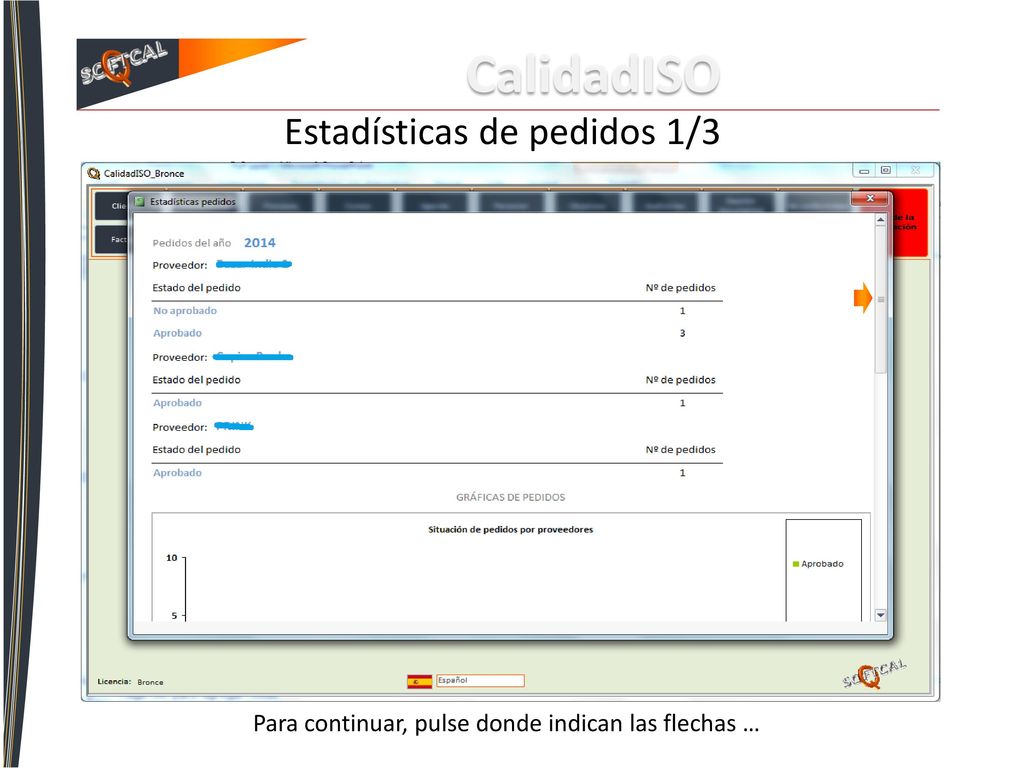Click 'Aprobado' row showing 3 orders
The height and width of the screenshot is (768, 1024).
437,333
